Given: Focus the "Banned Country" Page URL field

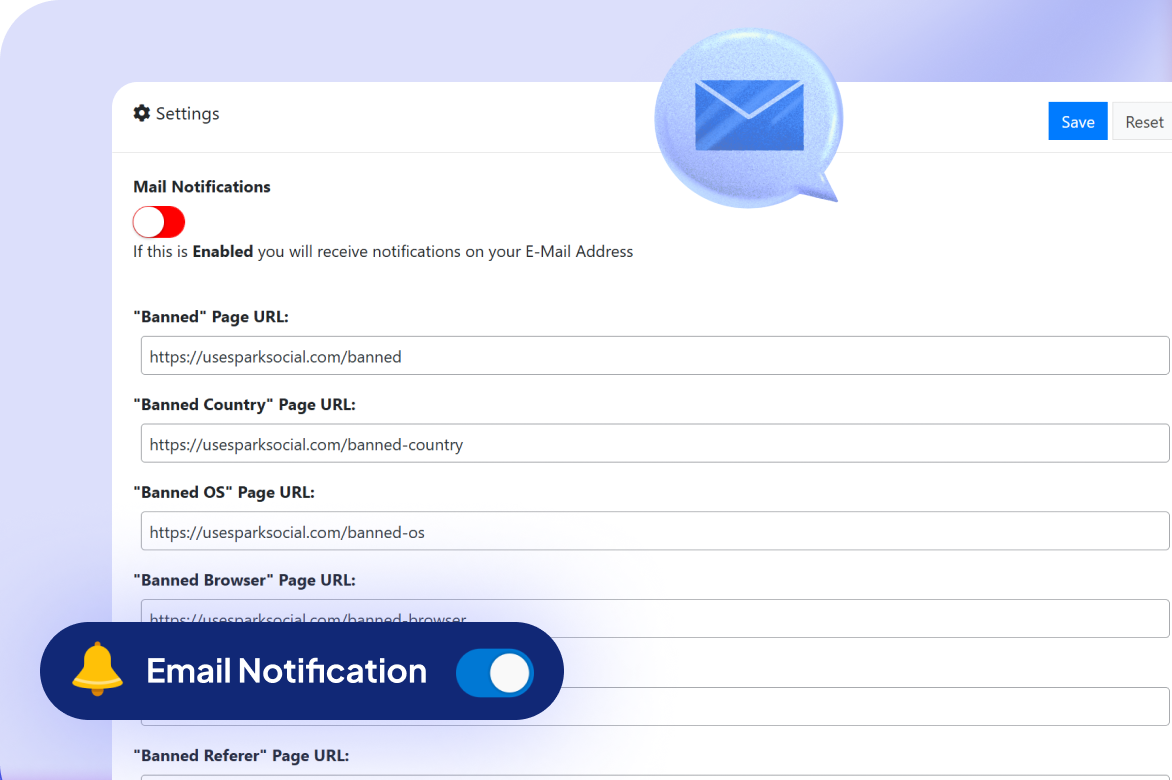Looking at the screenshot, I should click(655, 444).
